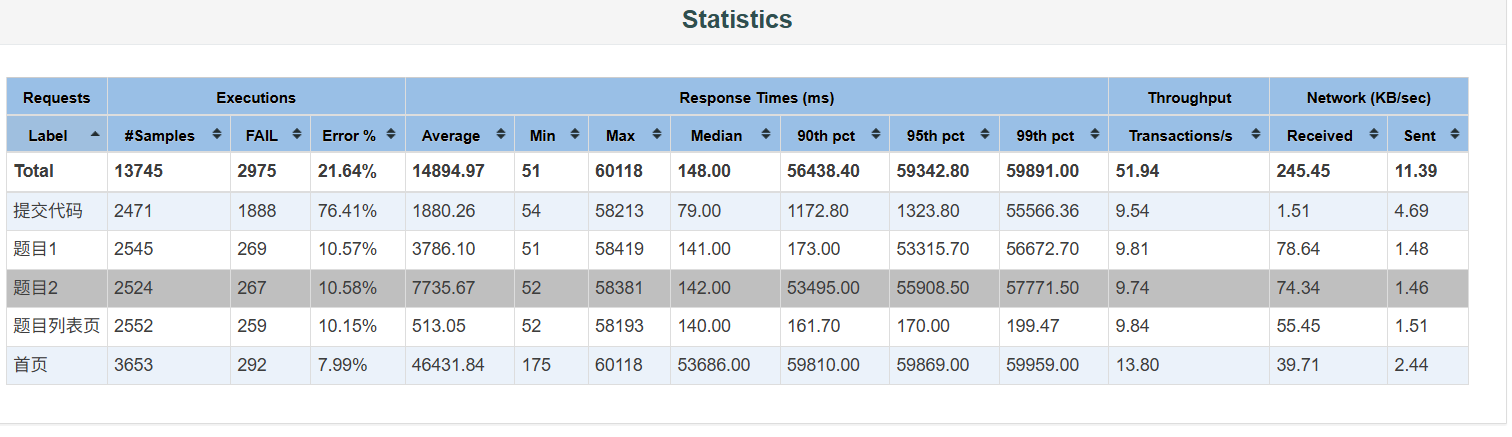Select the 提交代码 row label

coord(48,211)
